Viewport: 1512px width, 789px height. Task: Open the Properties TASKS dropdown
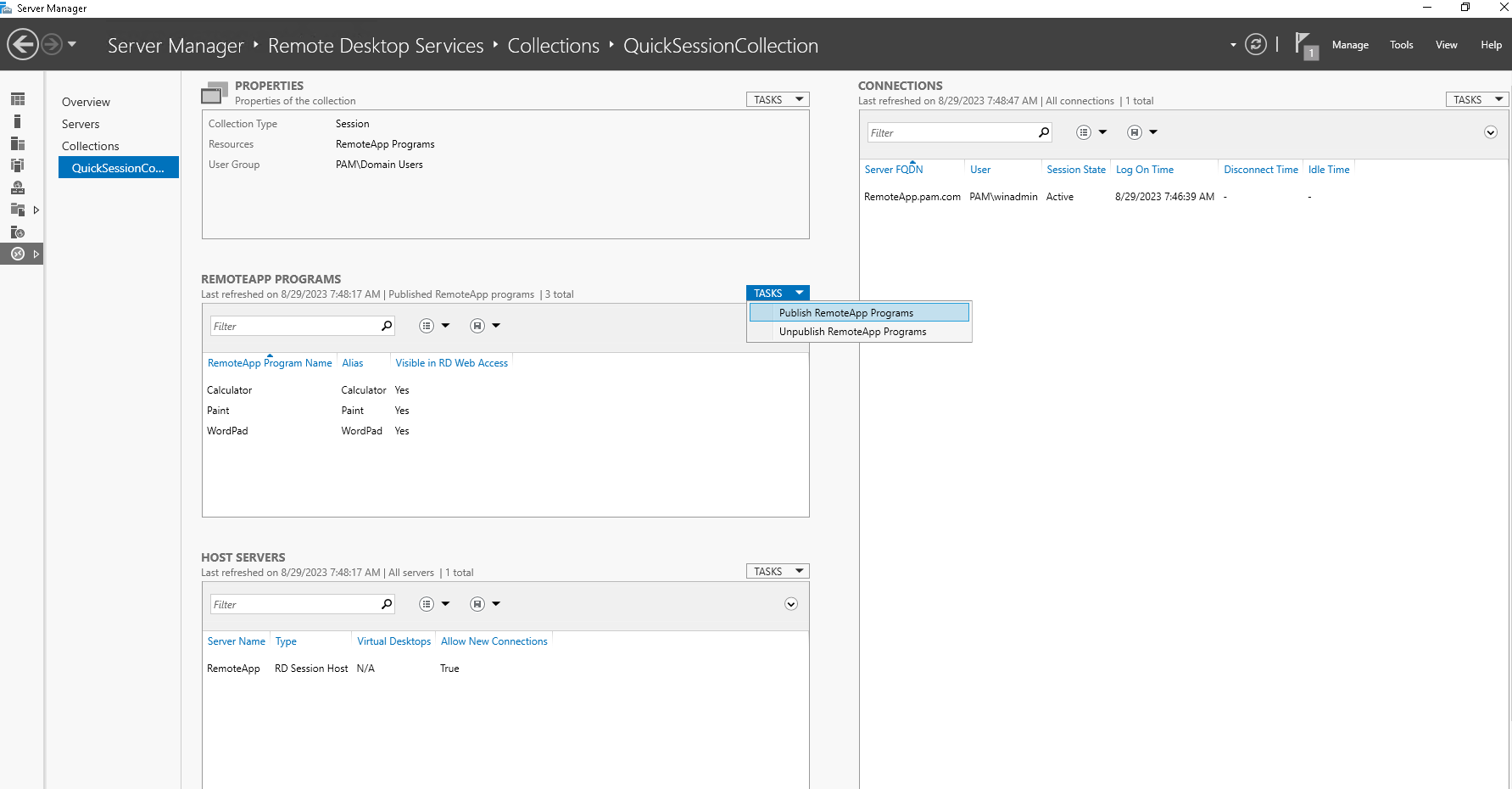coord(778,100)
